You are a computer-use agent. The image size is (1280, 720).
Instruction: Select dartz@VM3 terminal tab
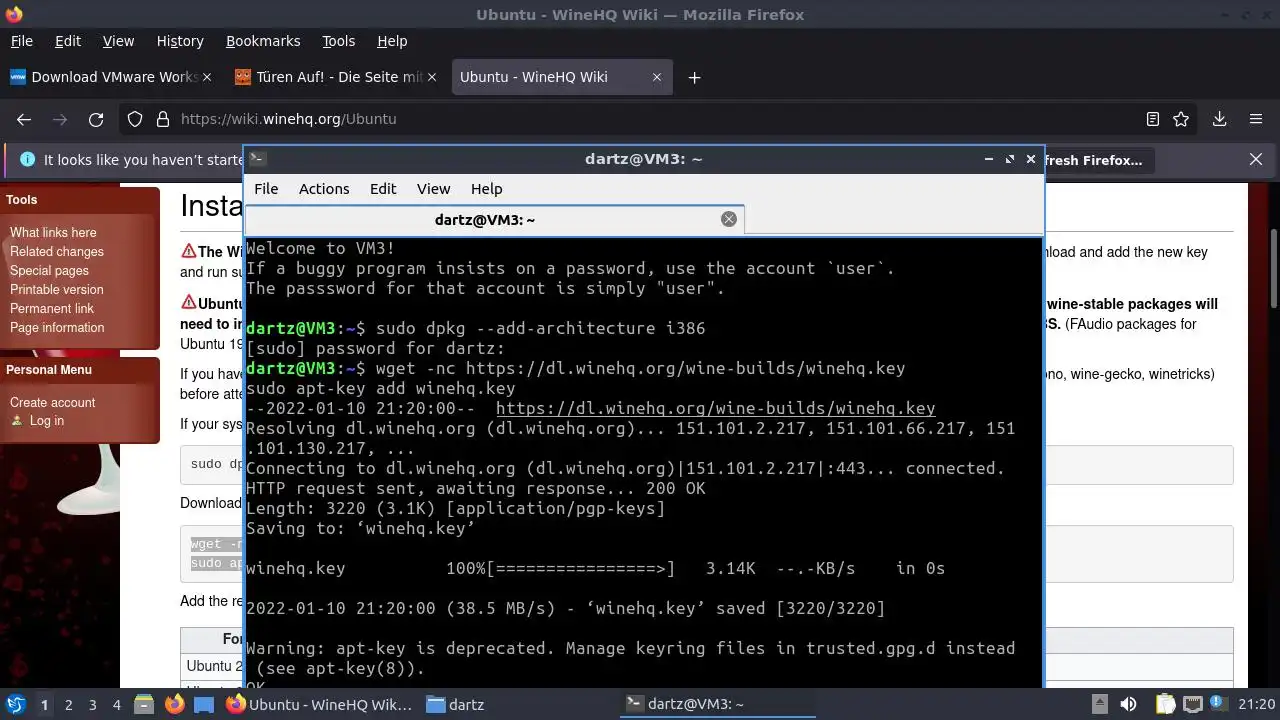click(495, 219)
